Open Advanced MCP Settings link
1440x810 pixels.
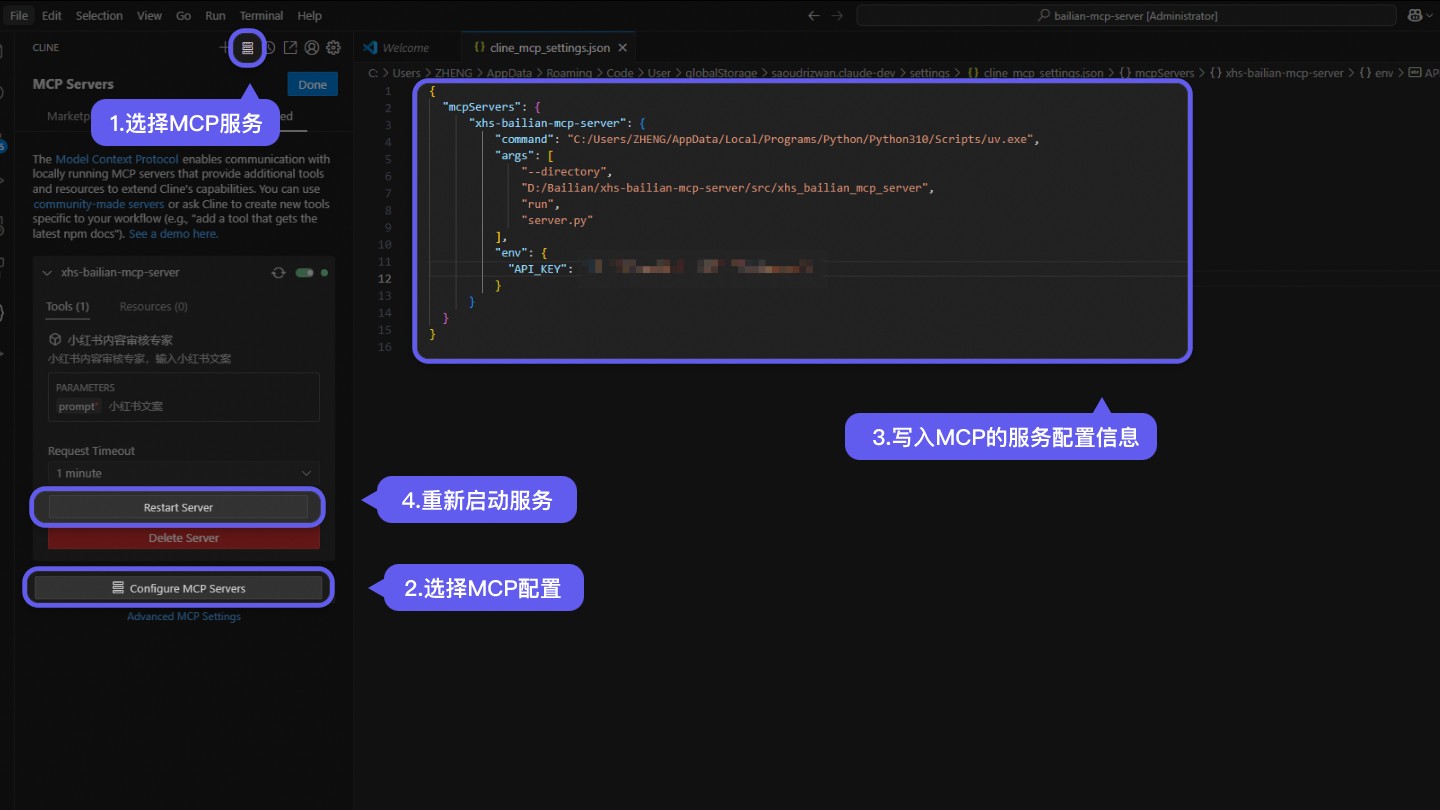184,616
